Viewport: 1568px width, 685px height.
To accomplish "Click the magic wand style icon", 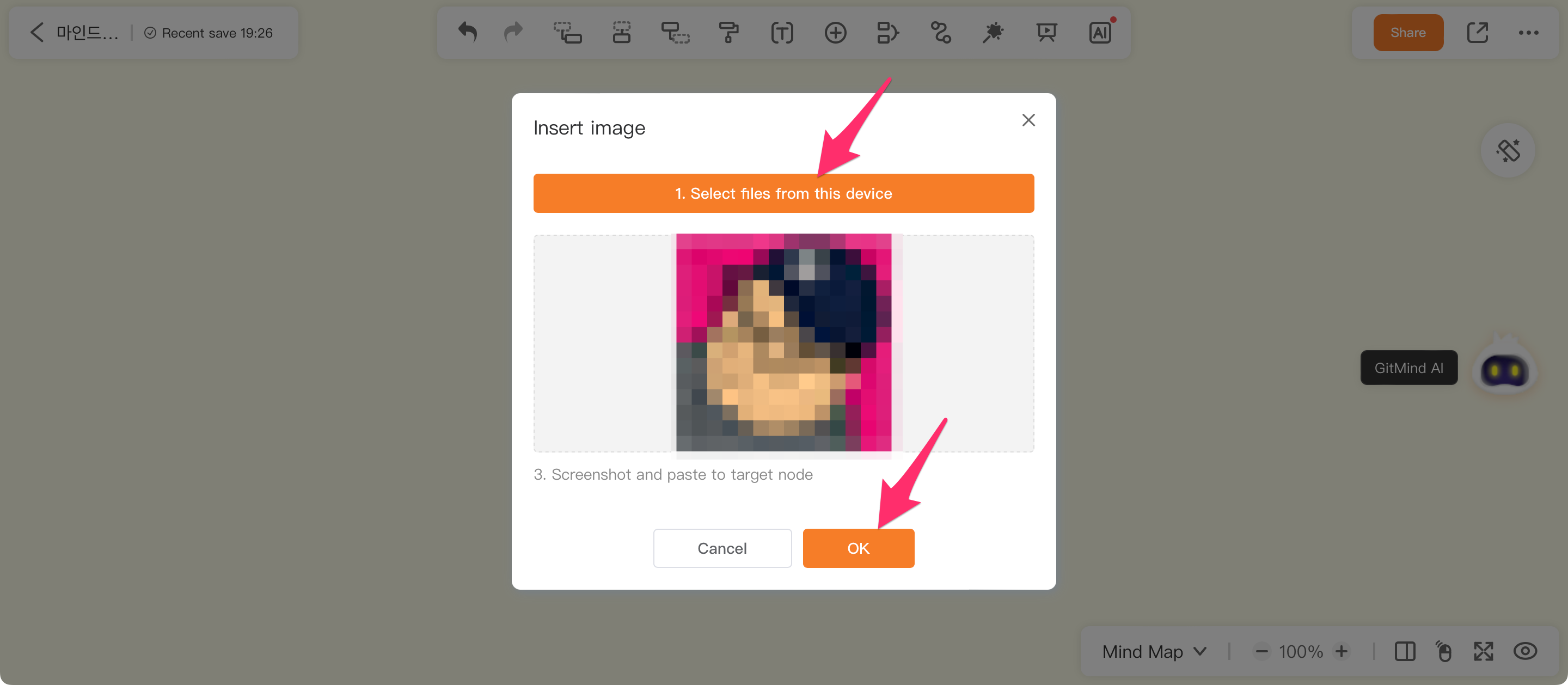I will pyautogui.click(x=993, y=32).
